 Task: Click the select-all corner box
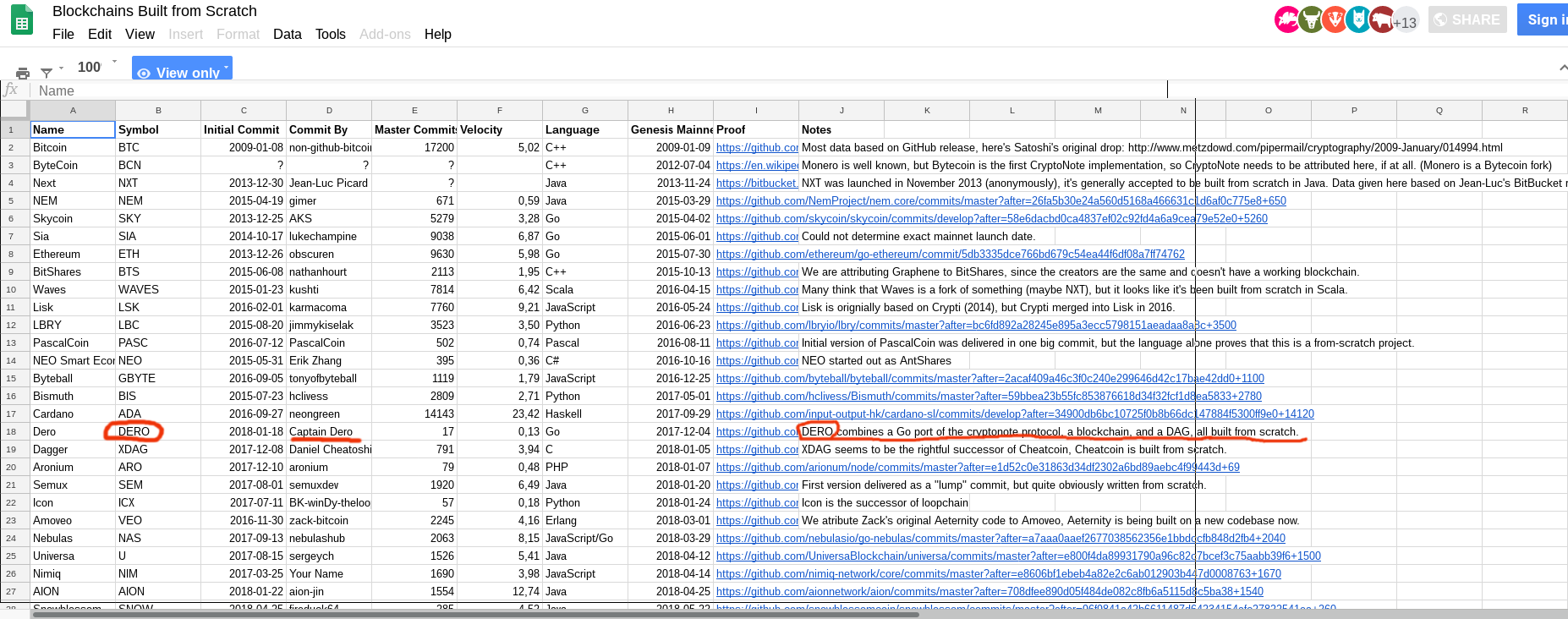coord(14,111)
